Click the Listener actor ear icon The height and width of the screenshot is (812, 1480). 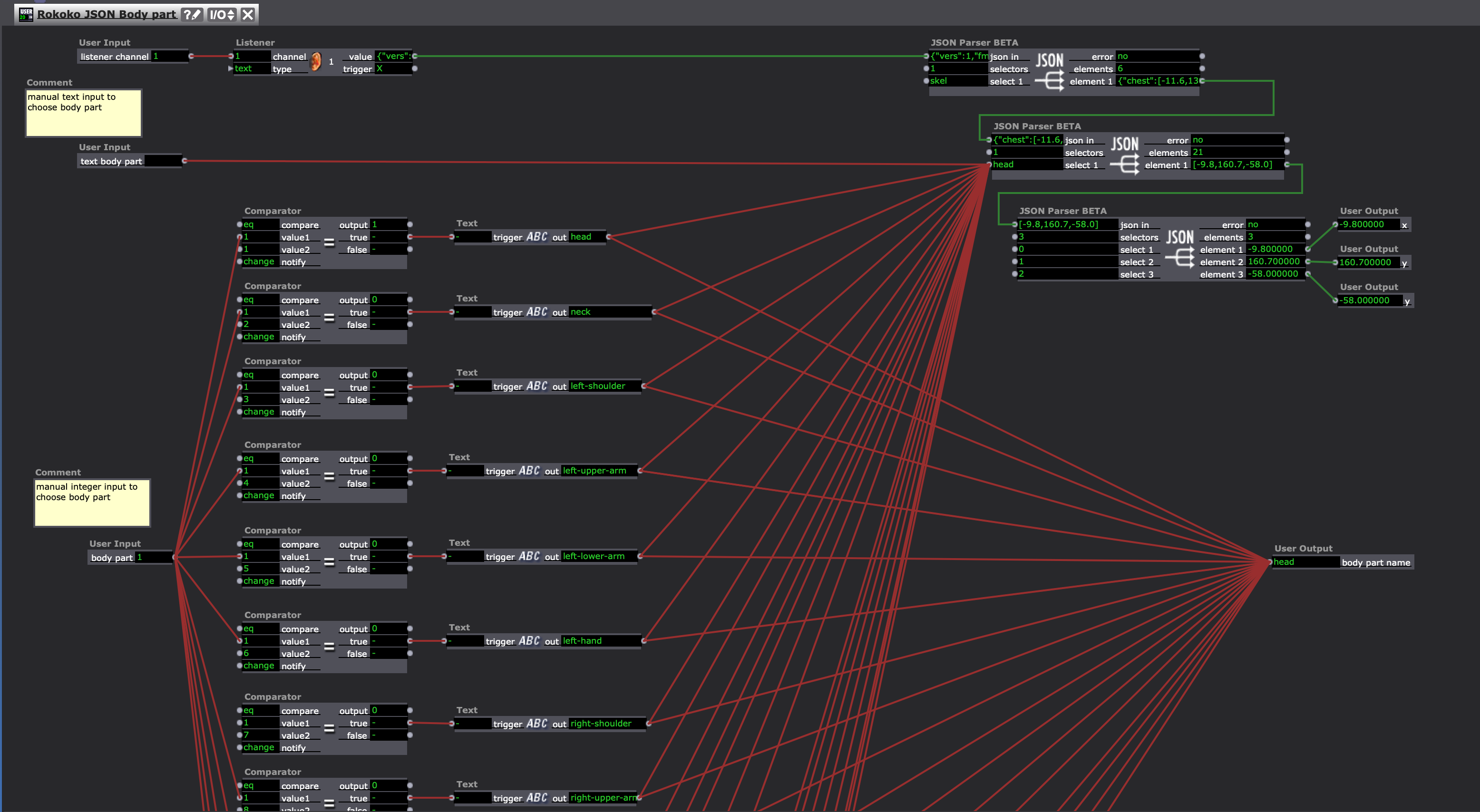(x=315, y=61)
